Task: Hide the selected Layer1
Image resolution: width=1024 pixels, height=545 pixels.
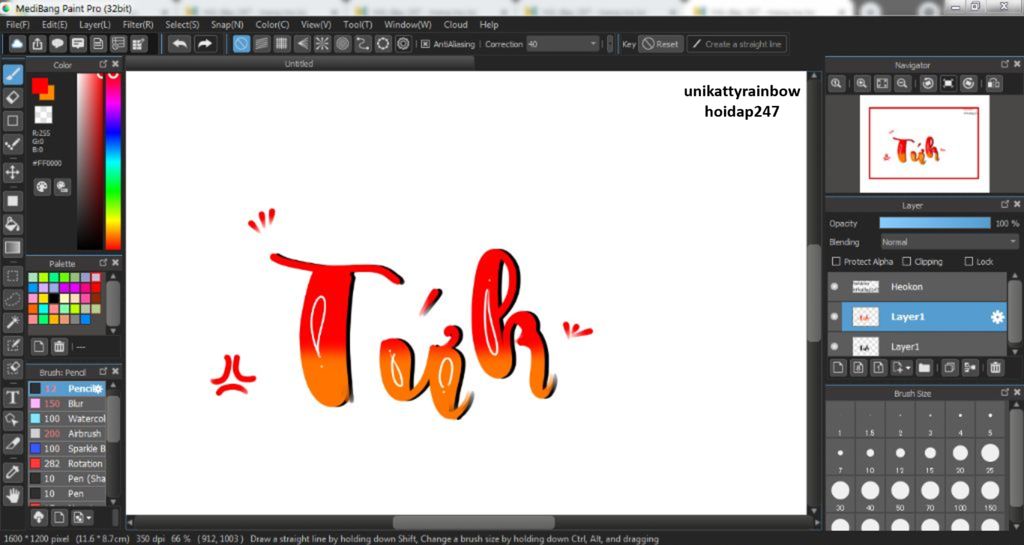Action: (835, 317)
